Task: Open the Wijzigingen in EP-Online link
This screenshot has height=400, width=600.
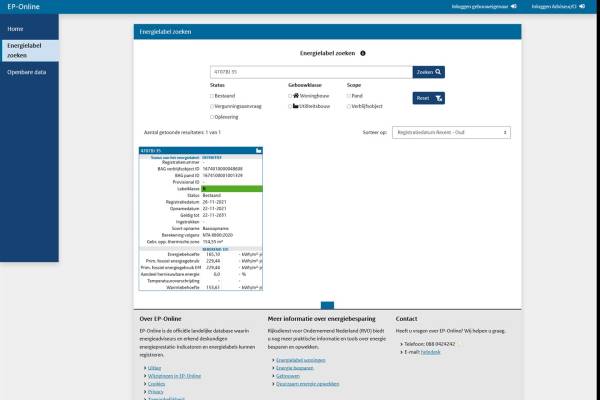Action: coord(174,376)
